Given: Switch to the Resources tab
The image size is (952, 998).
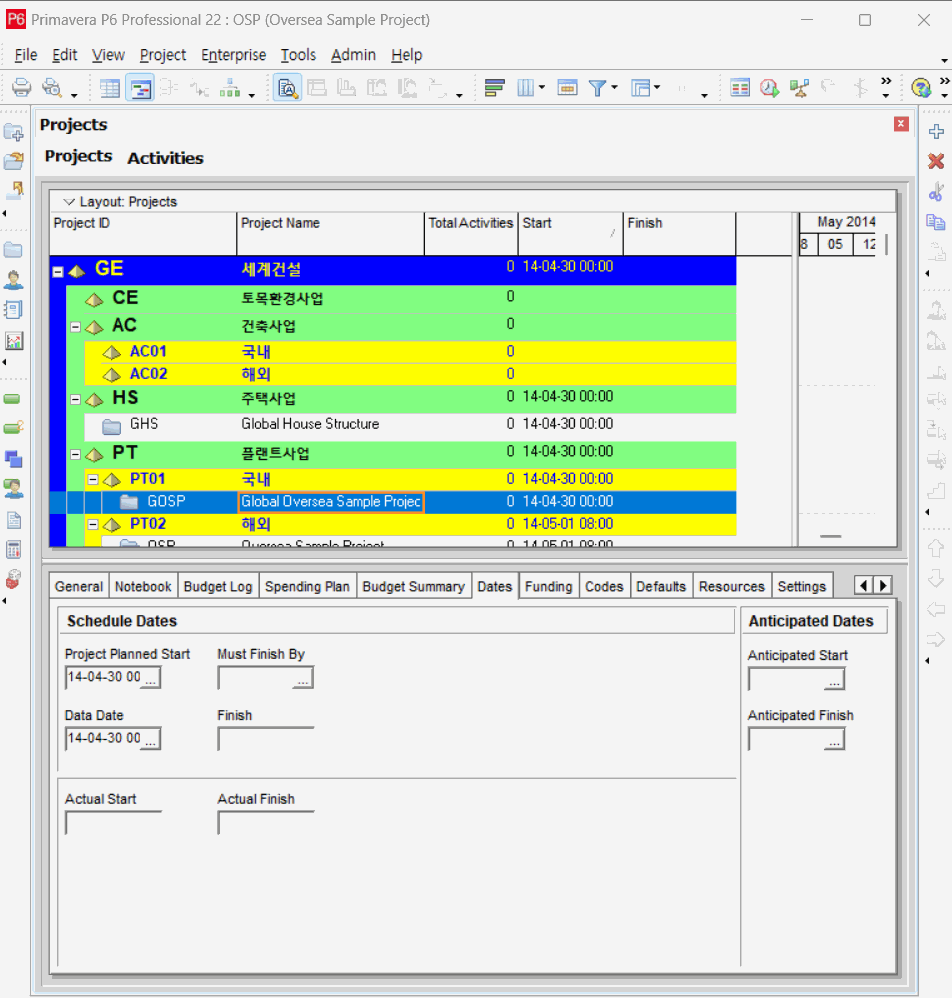Looking at the screenshot, I should click(x=732, y=586).
